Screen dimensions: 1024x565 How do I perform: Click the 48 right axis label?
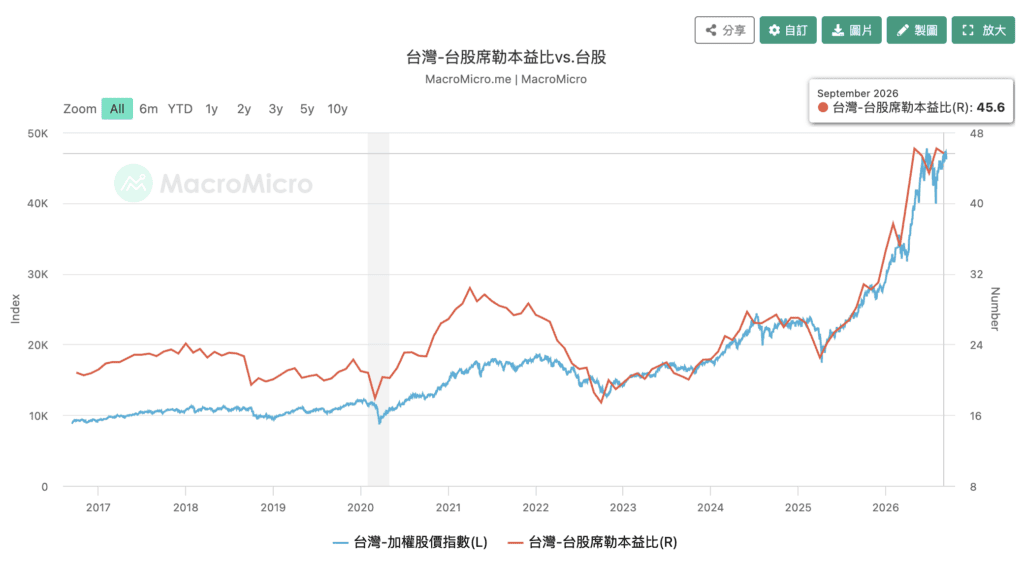976,133
